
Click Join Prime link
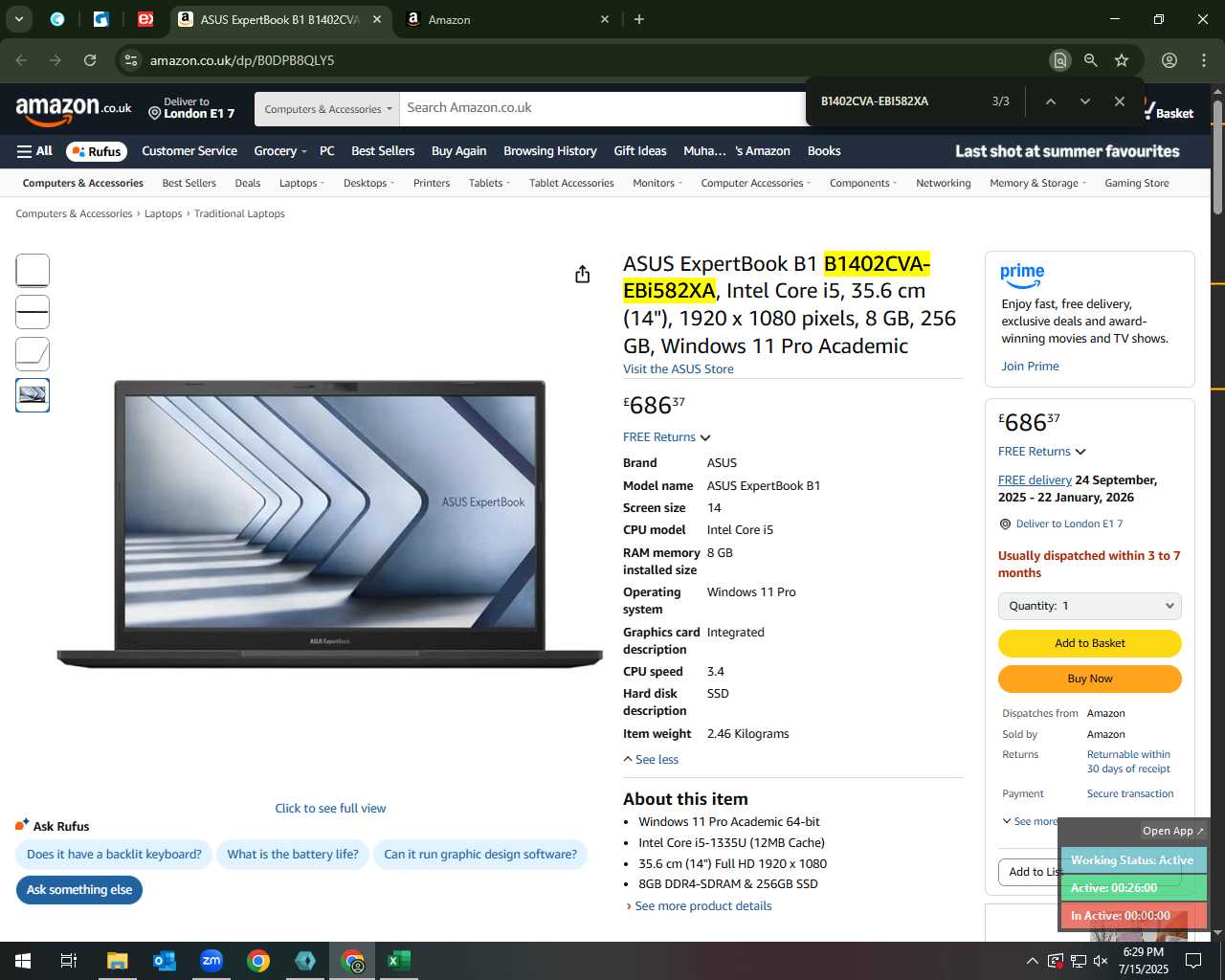pos(1030,367)
